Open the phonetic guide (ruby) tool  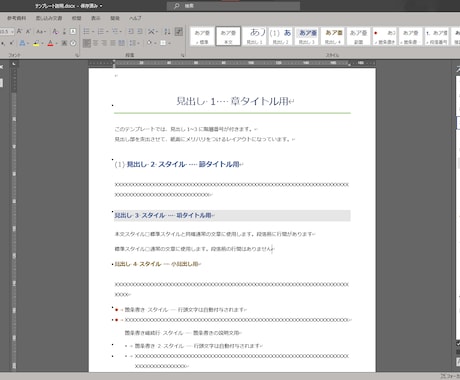coord(65,31)
